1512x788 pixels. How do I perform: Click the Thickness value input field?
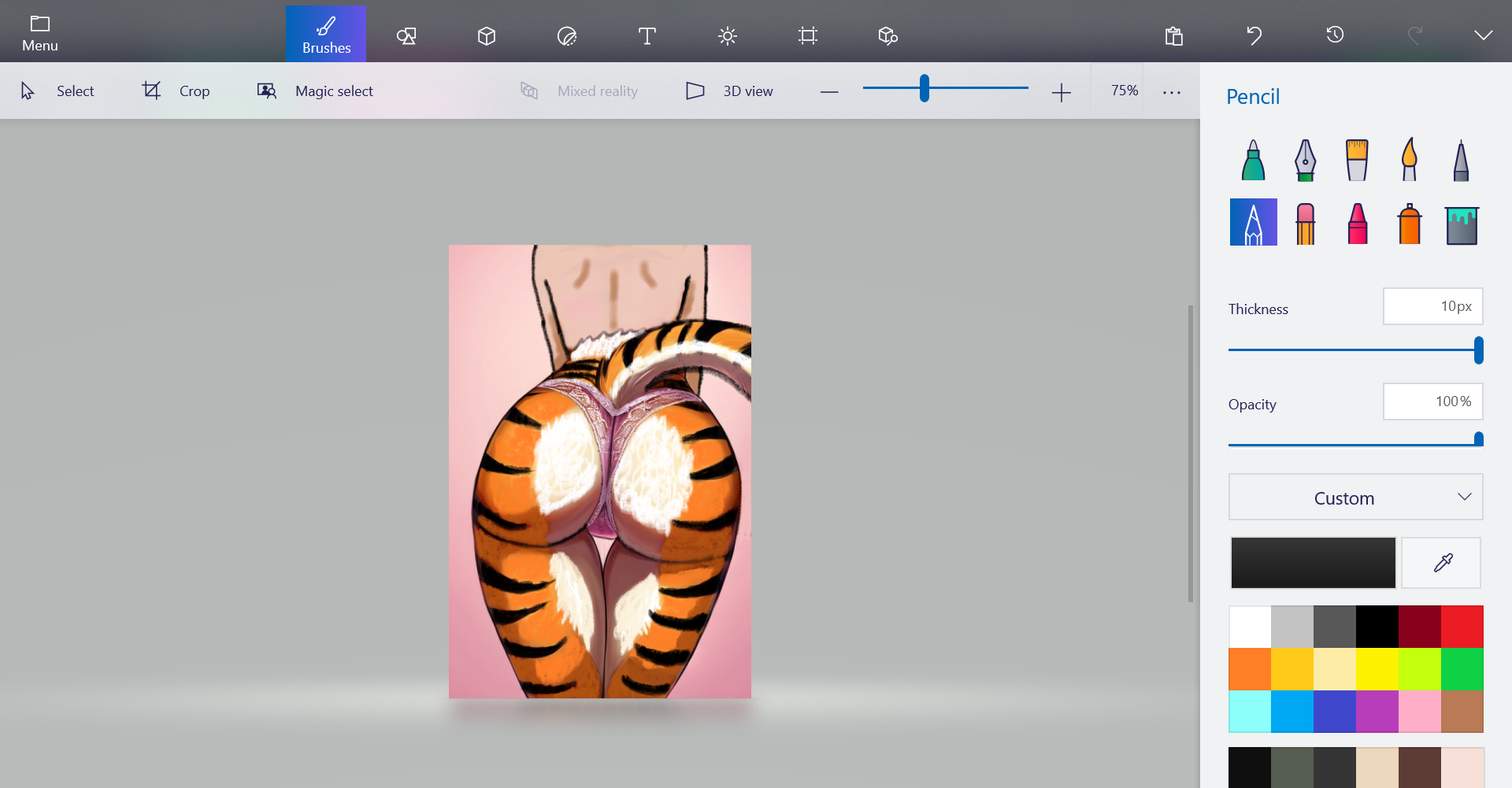(x=1432, y=306)
